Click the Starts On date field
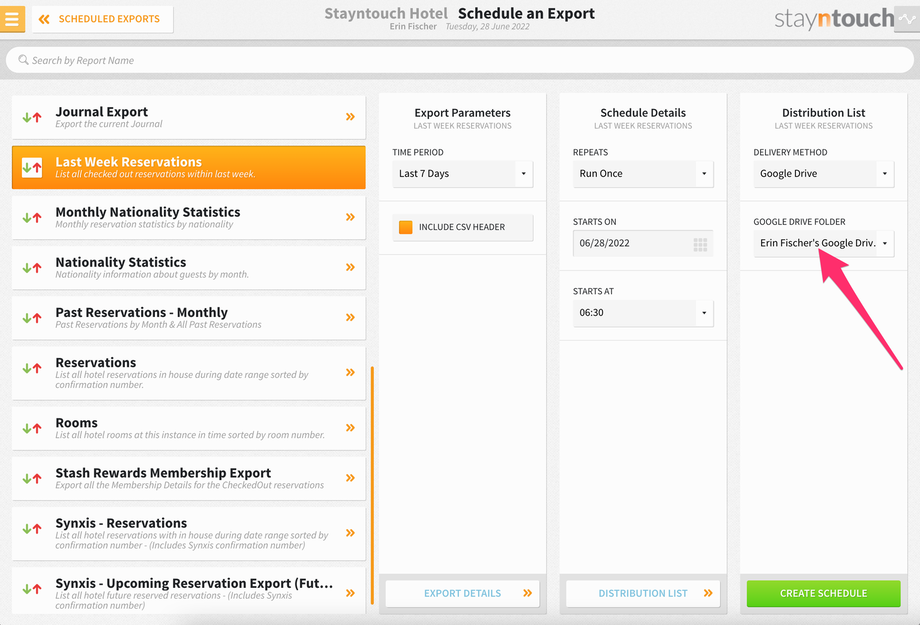The width and height of the screenshot is (920, 625). click(x=643, y=243)
